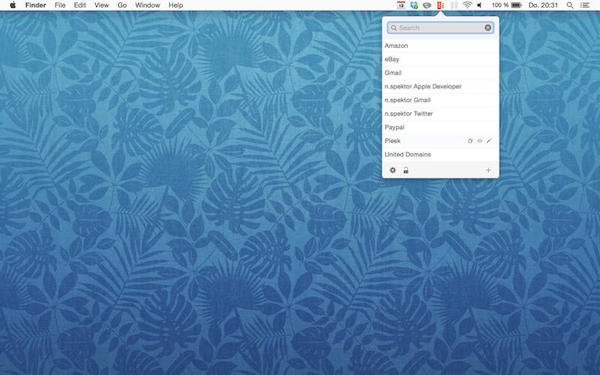Clear the search field

point(488,28)
